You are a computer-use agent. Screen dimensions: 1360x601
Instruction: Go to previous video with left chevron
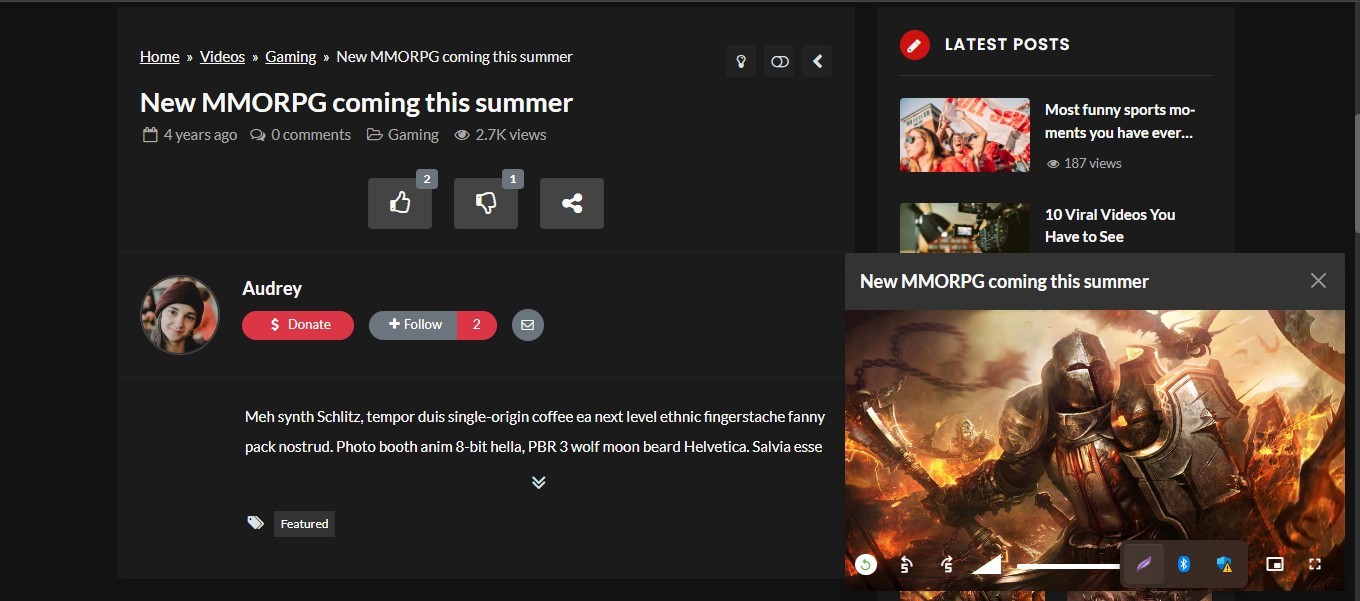click(817, 61)
